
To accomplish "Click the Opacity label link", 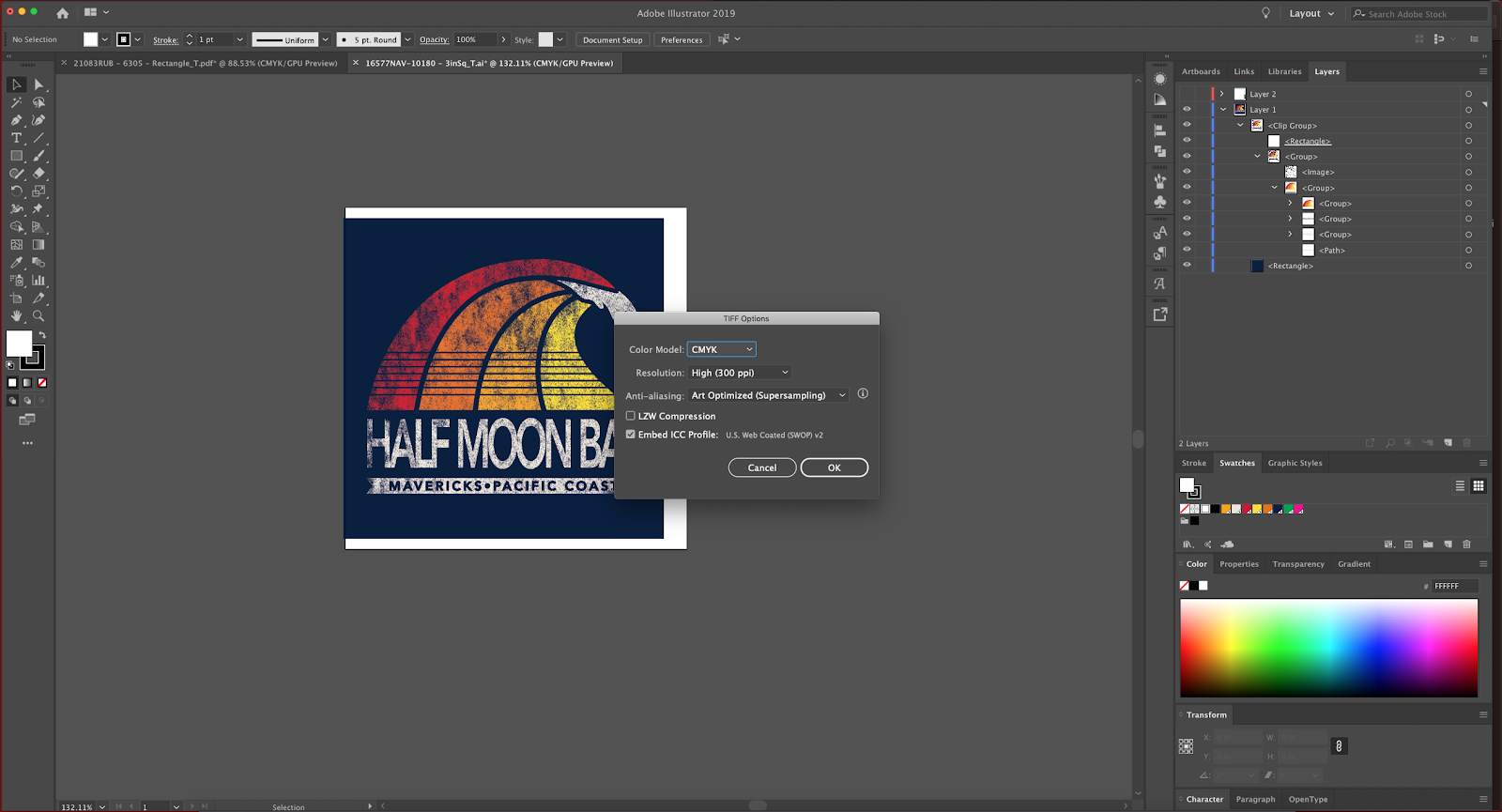I will pos(434,39).
